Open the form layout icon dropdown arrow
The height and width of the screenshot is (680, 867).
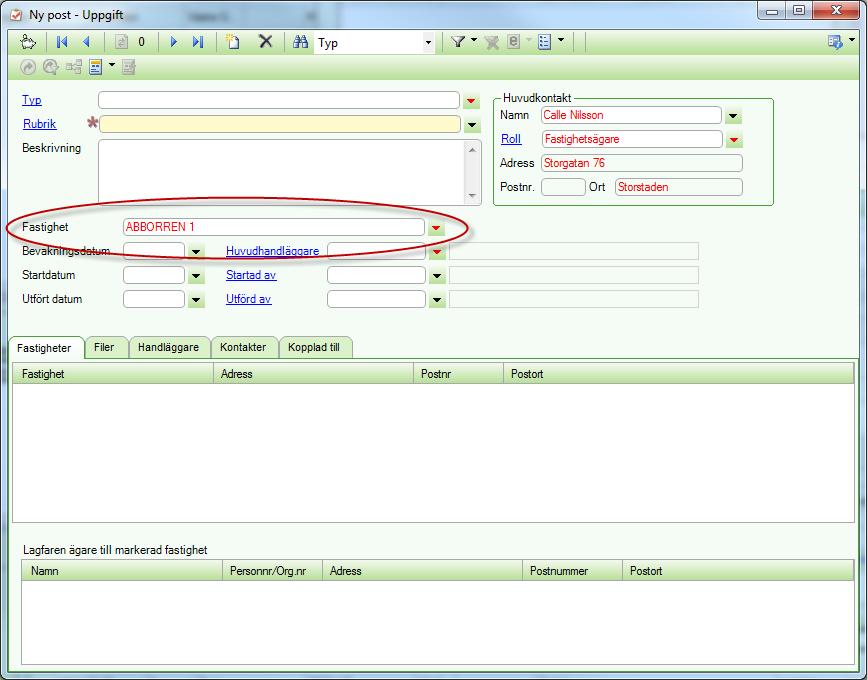pyautogui.click(x=112, y=65)
